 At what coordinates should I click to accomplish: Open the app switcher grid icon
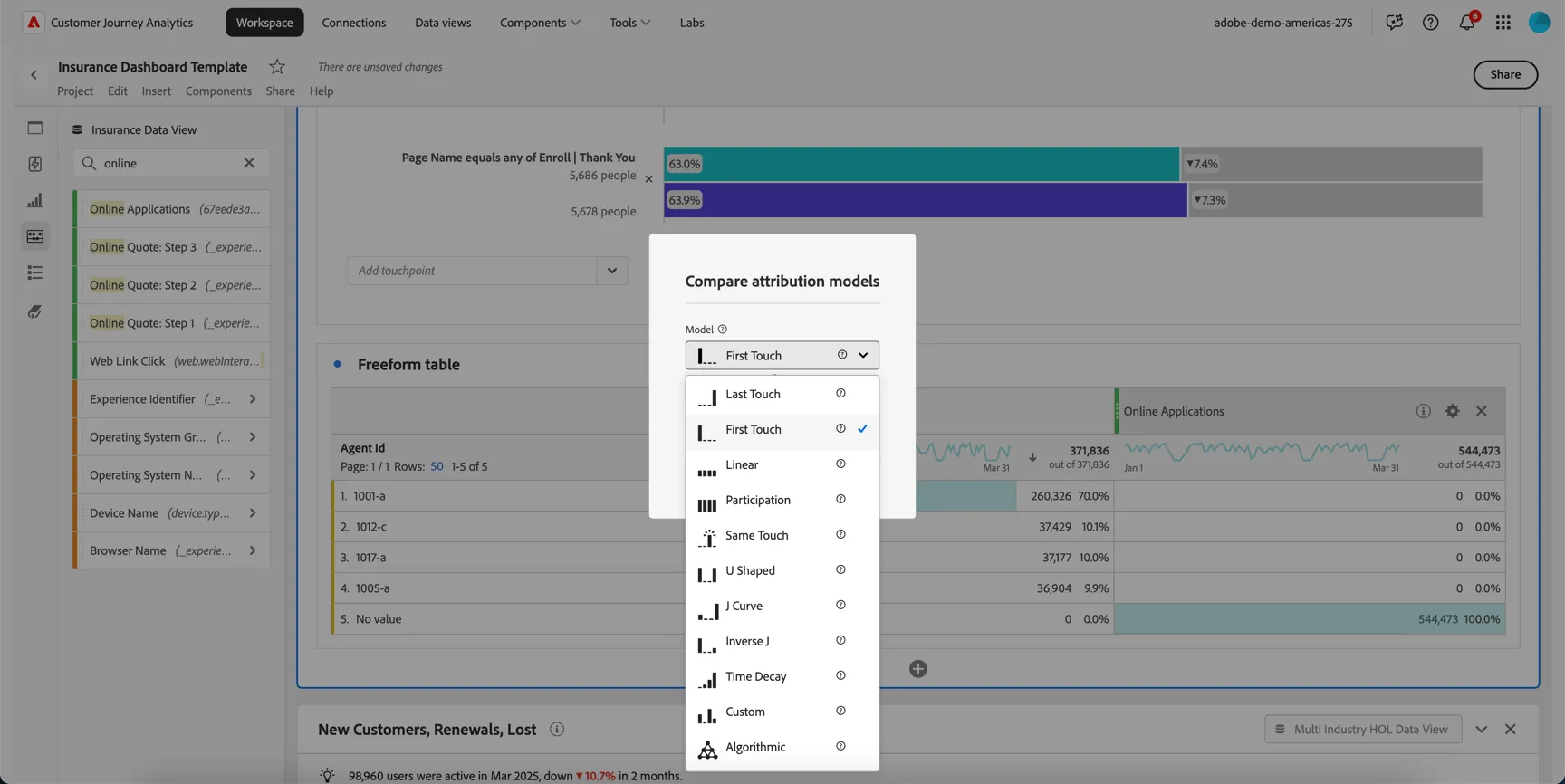[1503, 23]
